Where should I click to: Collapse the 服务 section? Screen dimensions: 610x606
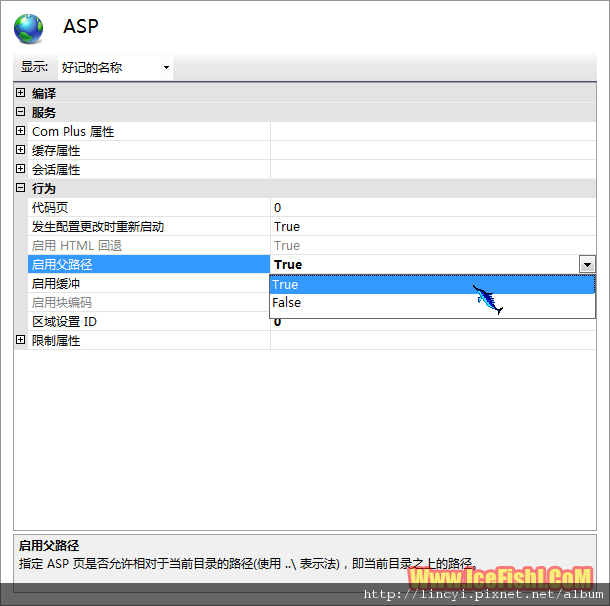click(x=21, y=112)
